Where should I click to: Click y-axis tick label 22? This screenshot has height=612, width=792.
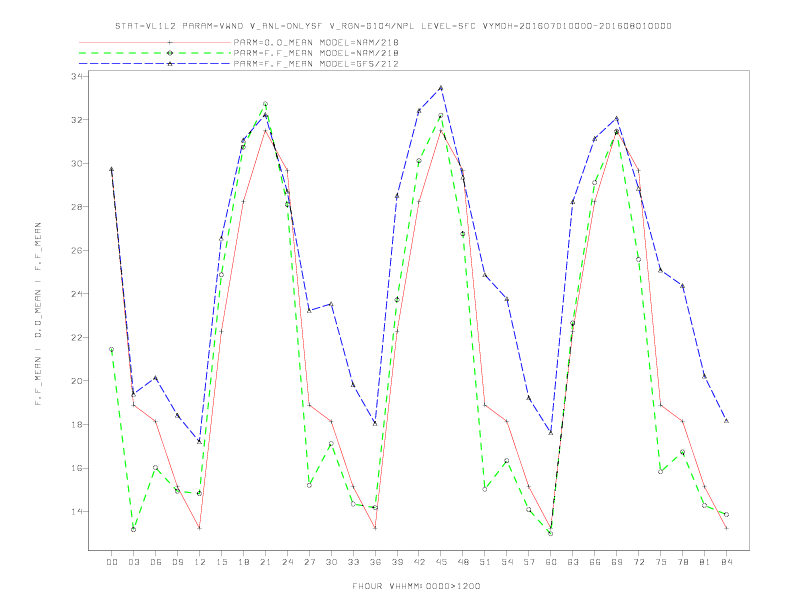point(77,337)
